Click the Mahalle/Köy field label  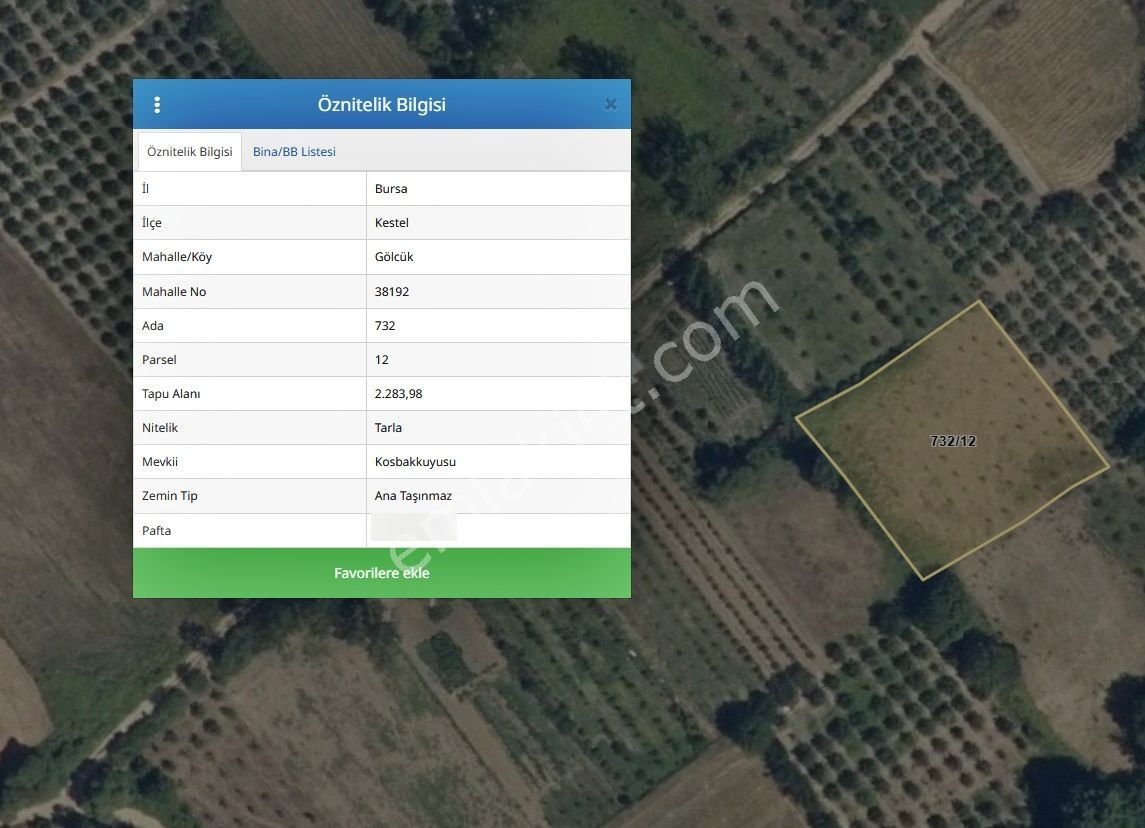tap(177, 257)
